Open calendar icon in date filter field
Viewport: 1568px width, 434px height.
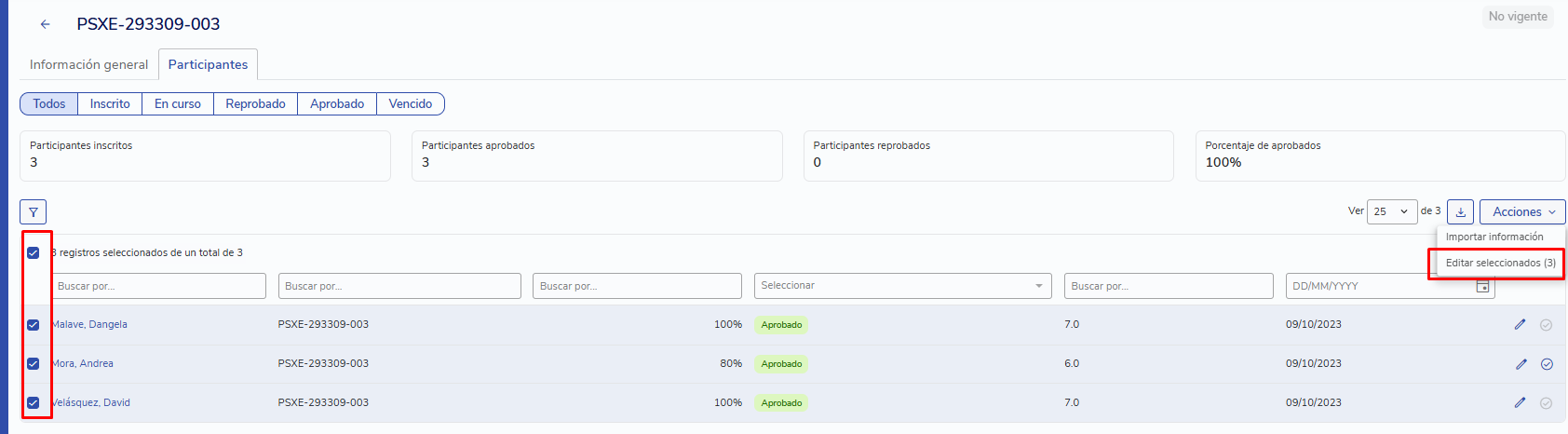1483,286
